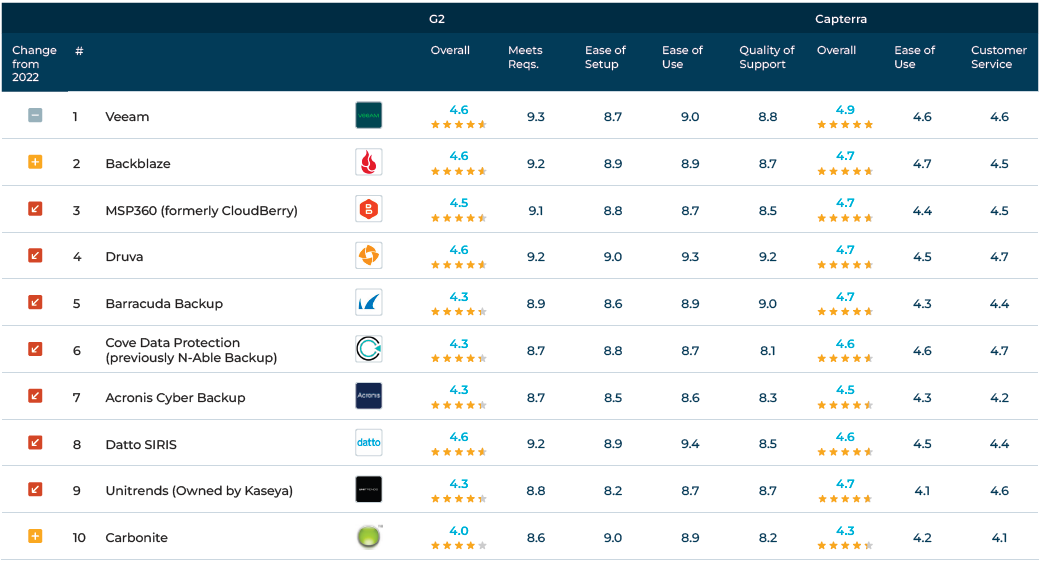This screenshot has width=1043, height=566.
Task: Click the Carbonite green logo
Action: point(368,537)
